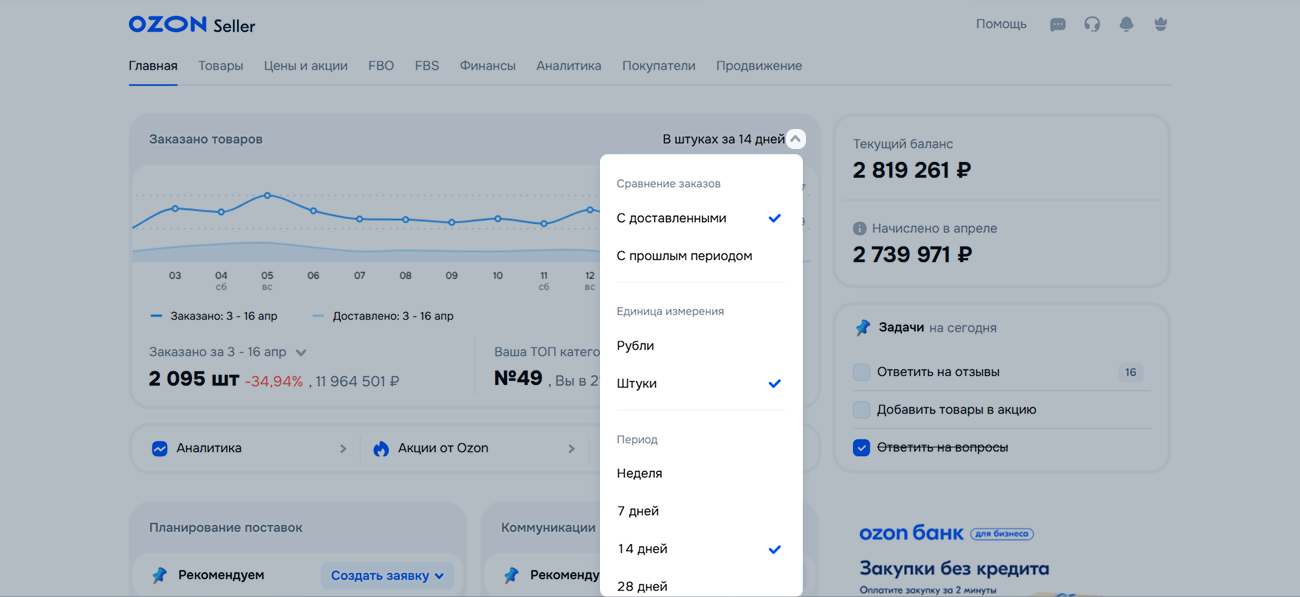This screenshot has width=1300, height=597.
Task: Click the OZON Seller logo
Action: coord(192,25)
